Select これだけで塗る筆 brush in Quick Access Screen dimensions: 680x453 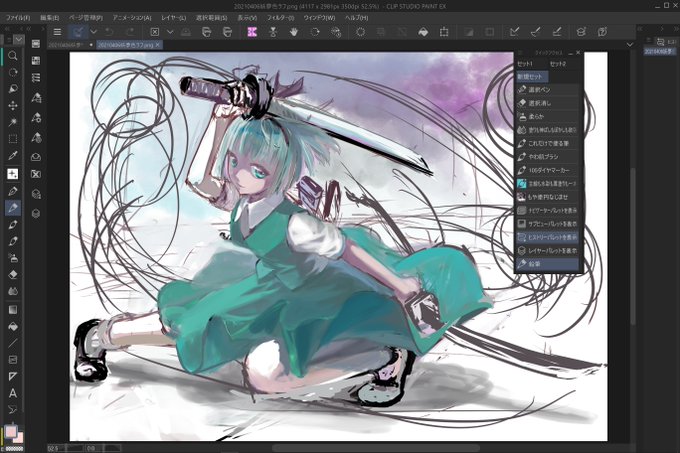[548, 143]
